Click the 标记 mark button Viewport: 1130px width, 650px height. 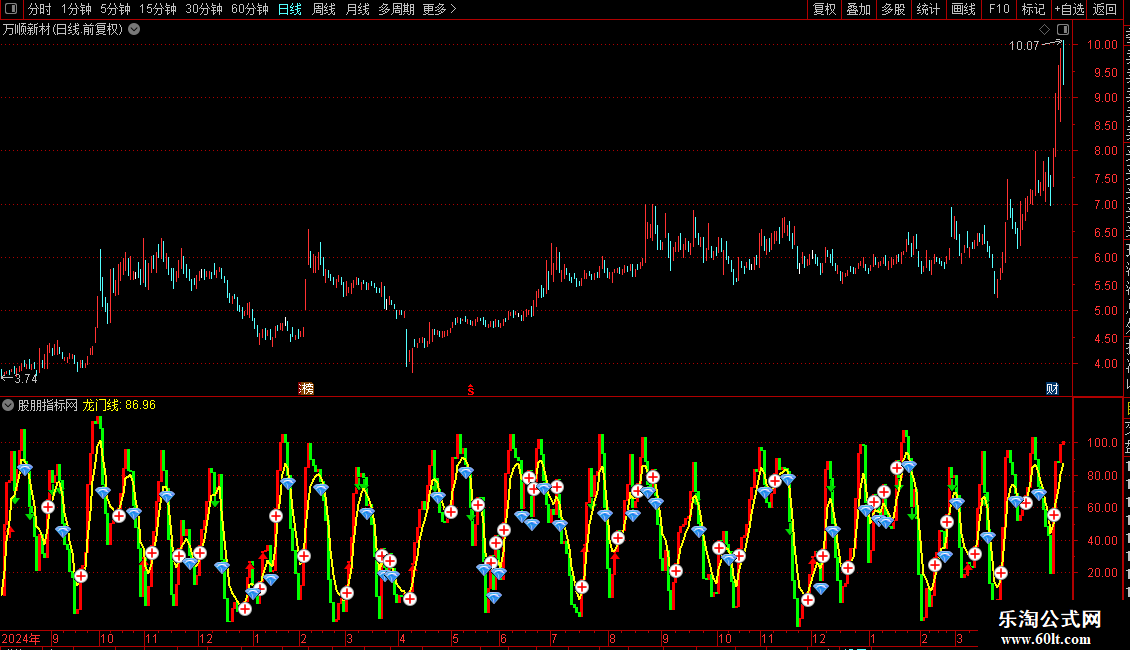1033,9
